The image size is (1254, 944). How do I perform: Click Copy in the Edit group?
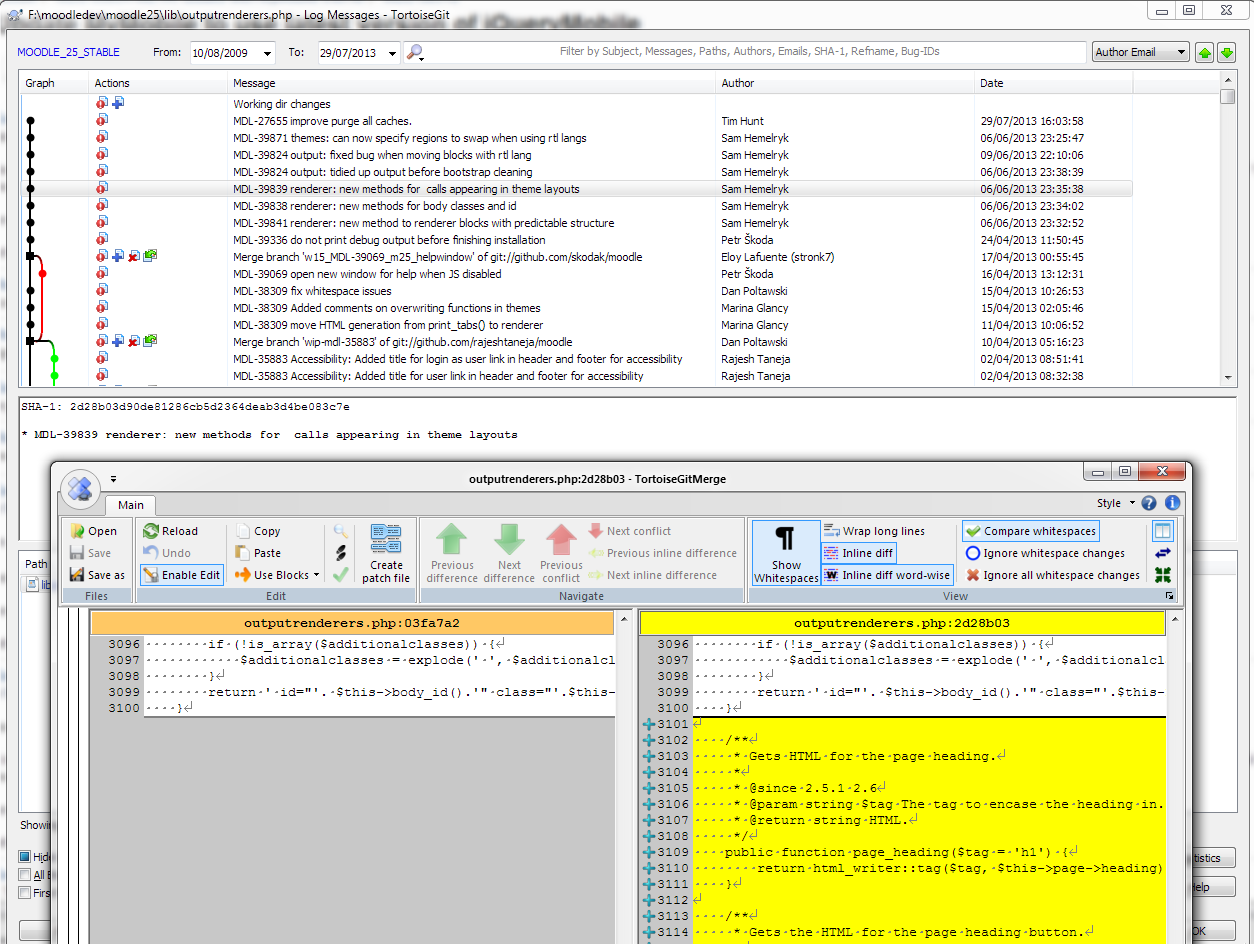pyautogui.click(x=258, y=531)
